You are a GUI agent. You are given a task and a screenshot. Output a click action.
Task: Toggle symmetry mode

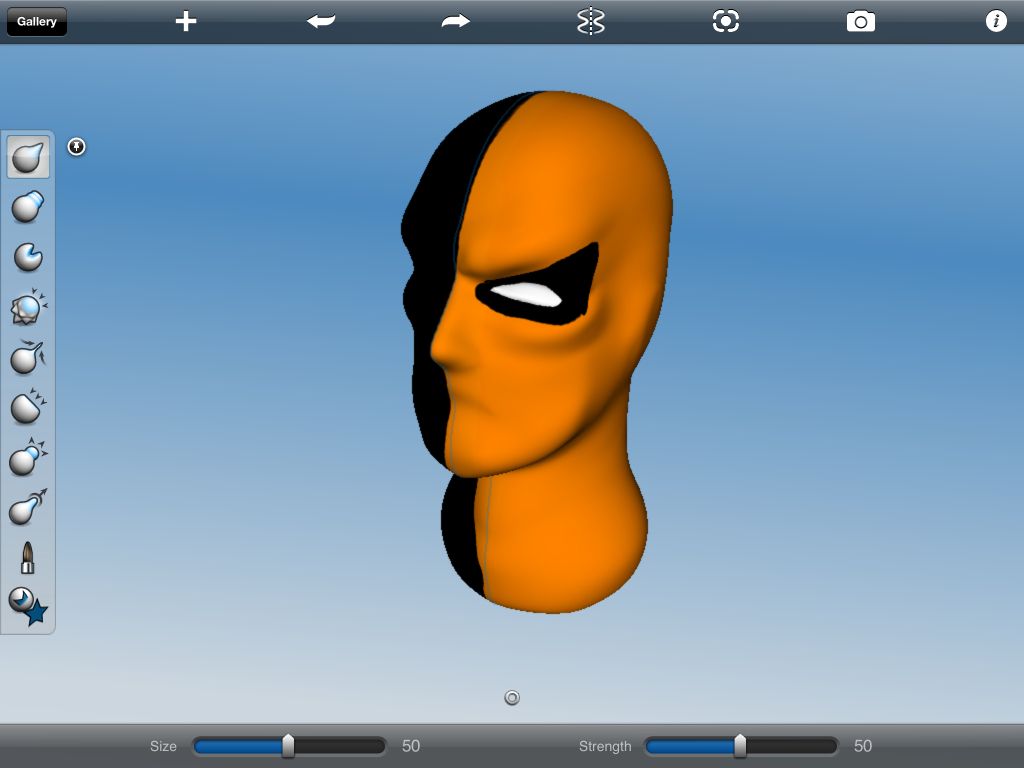pyautogui.click(x=590, y=22)
